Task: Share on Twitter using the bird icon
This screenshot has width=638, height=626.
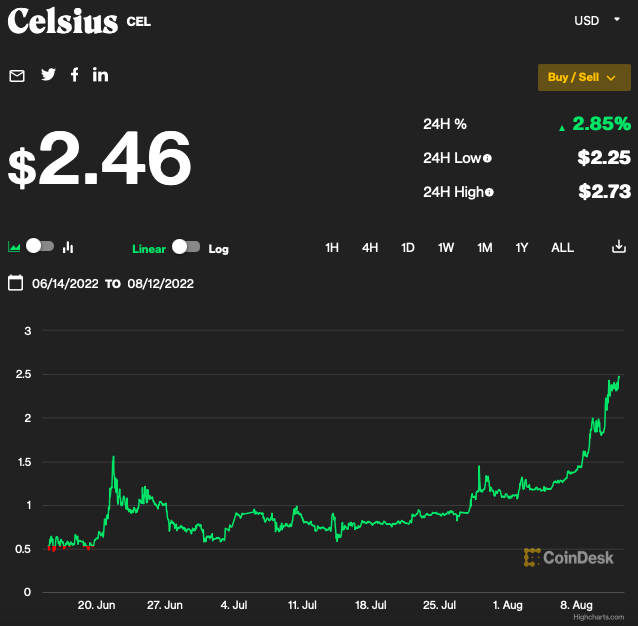Action: pos(48,74)
